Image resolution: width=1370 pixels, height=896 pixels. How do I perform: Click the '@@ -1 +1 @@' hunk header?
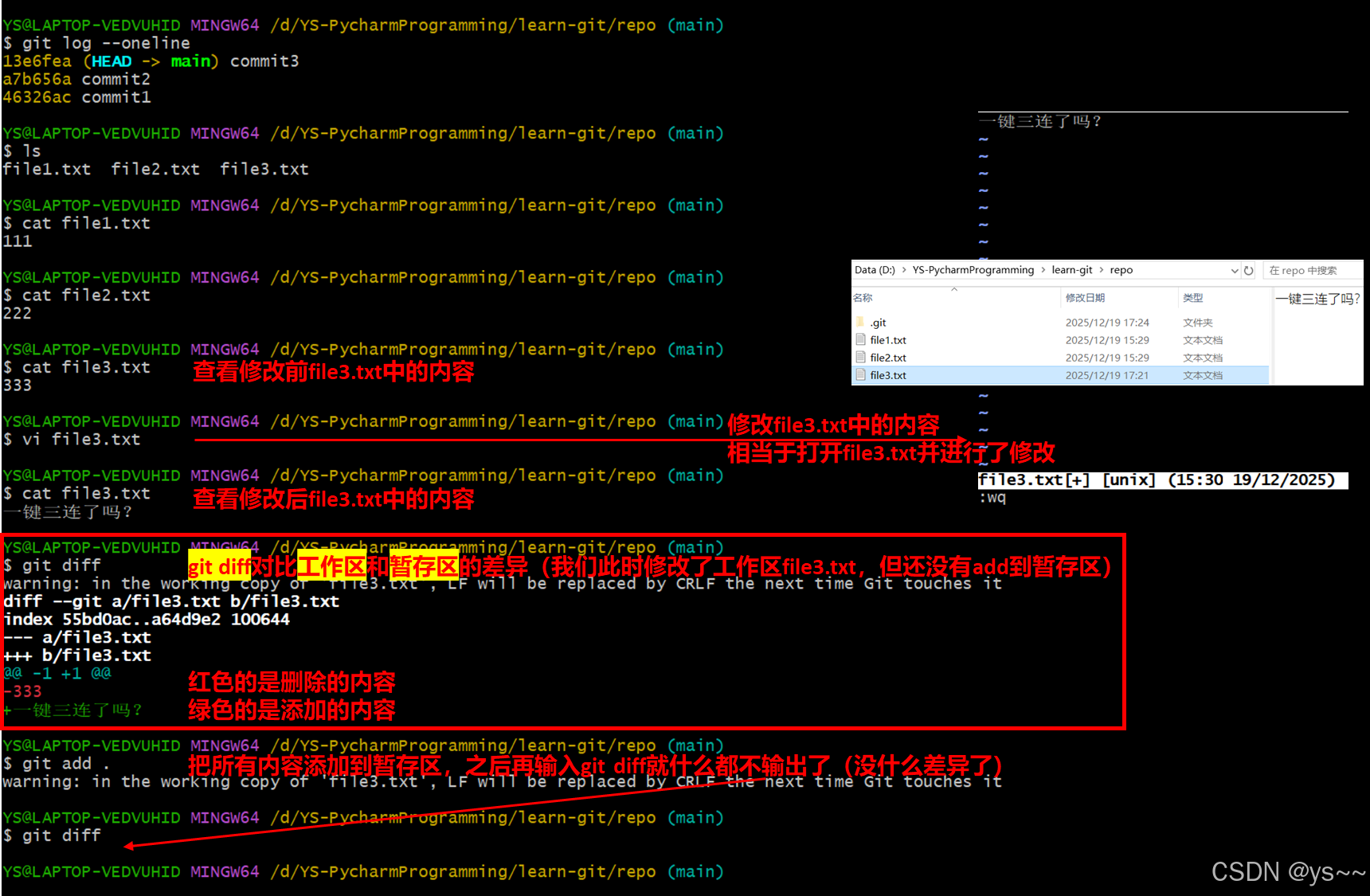point(57,674)
